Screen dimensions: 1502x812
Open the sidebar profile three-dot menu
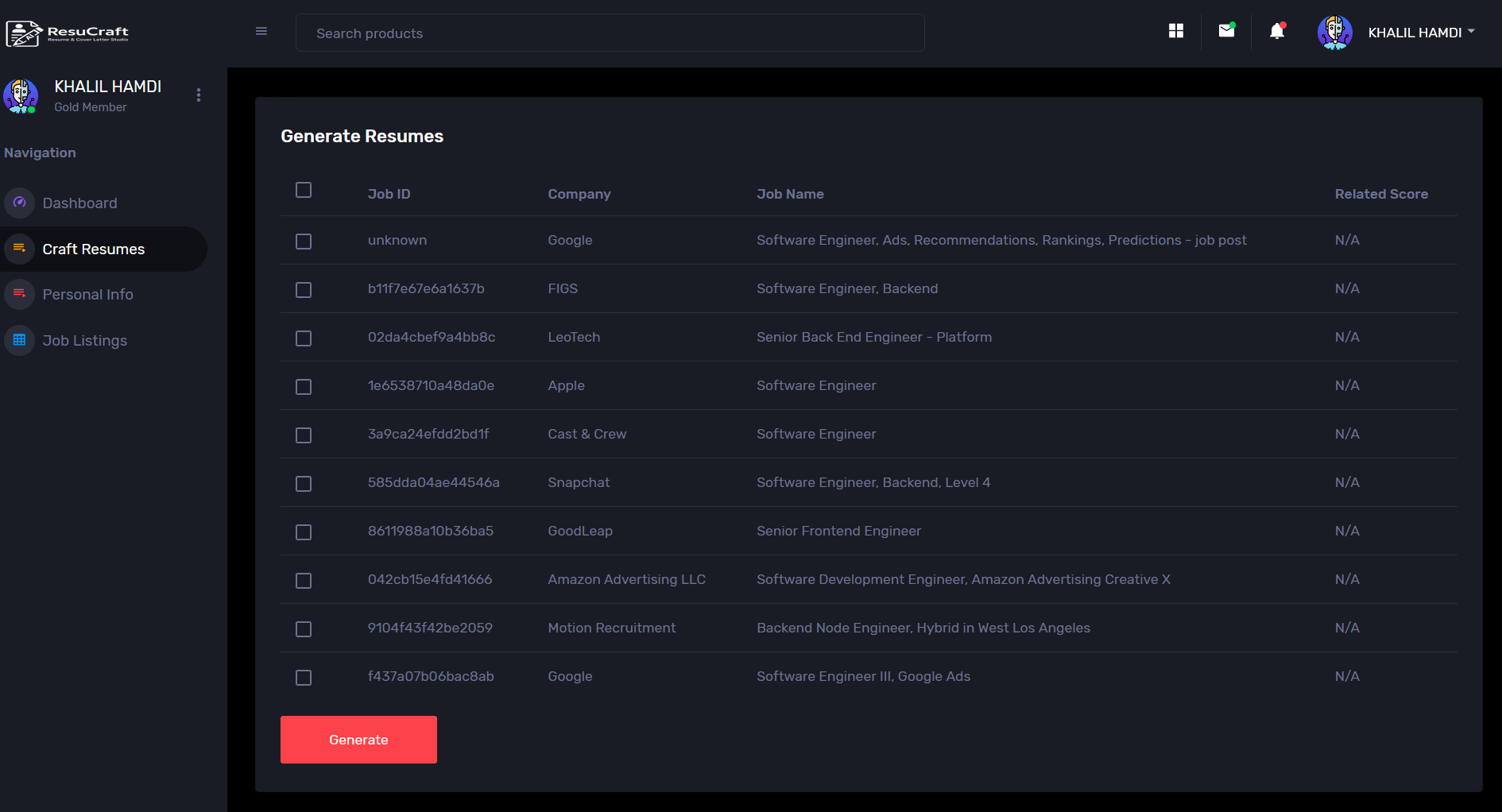tap(199, 95)
